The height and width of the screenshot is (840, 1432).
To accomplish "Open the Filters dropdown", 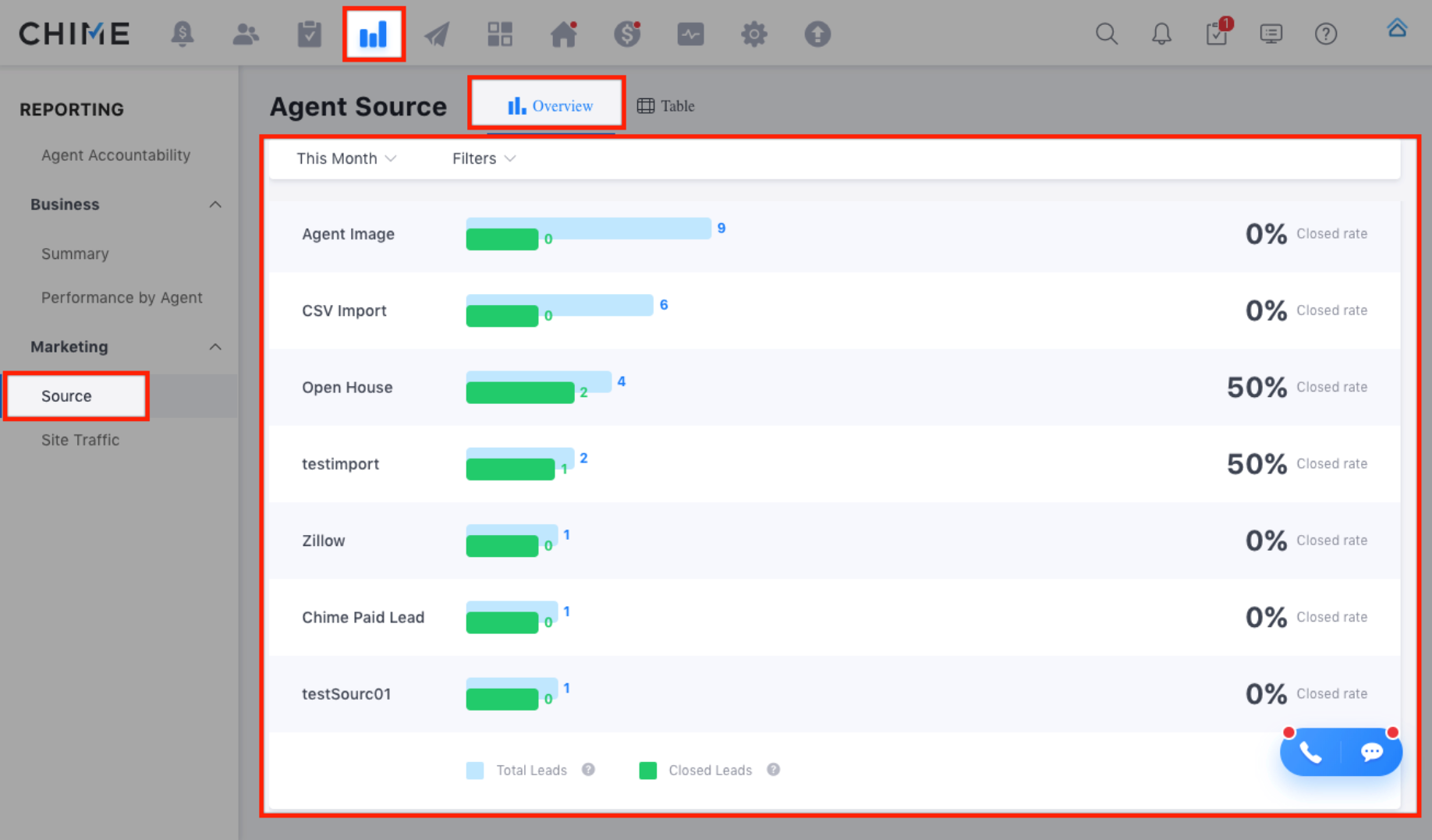I will pos(484,158).
